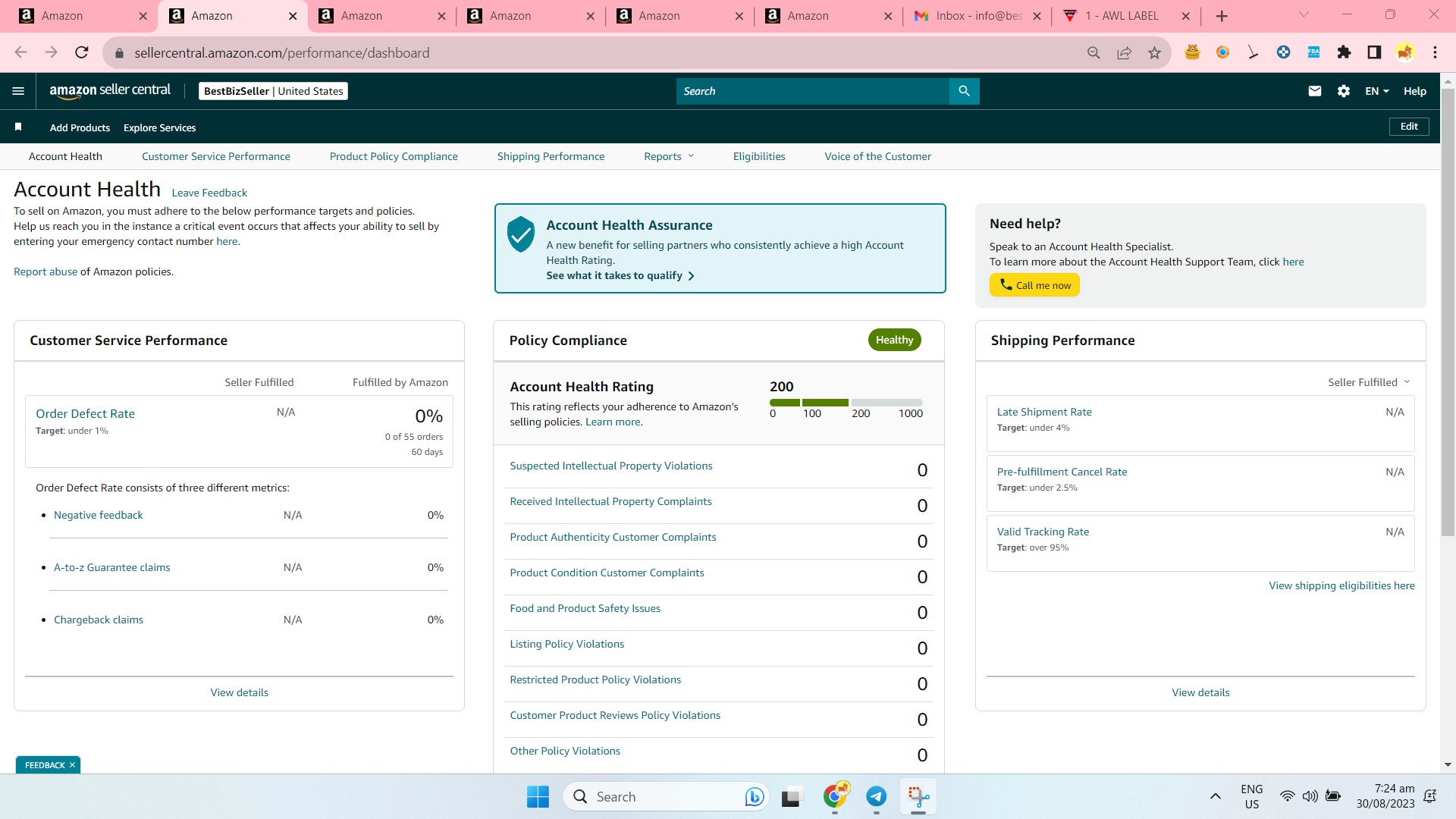Click View shipping eligibilities here

pyautogui.click(x=1341, y=585)
